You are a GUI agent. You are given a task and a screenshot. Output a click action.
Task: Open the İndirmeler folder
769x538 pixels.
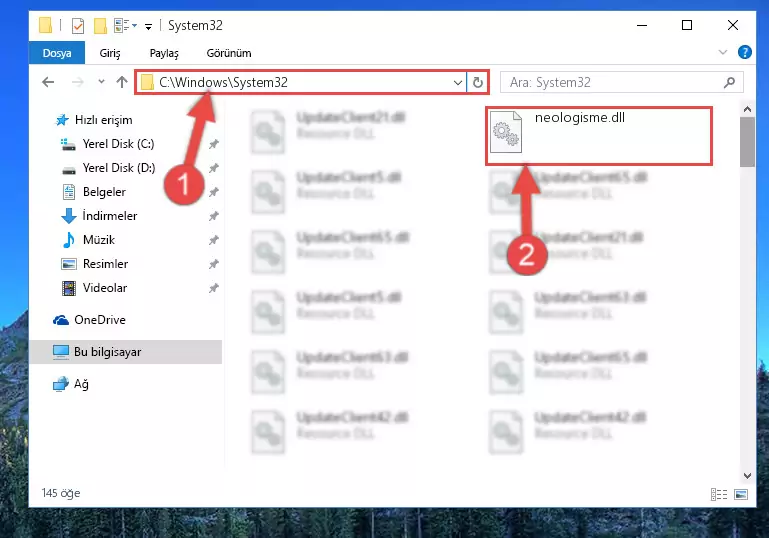pyautogui.click(x=110, y=216)
